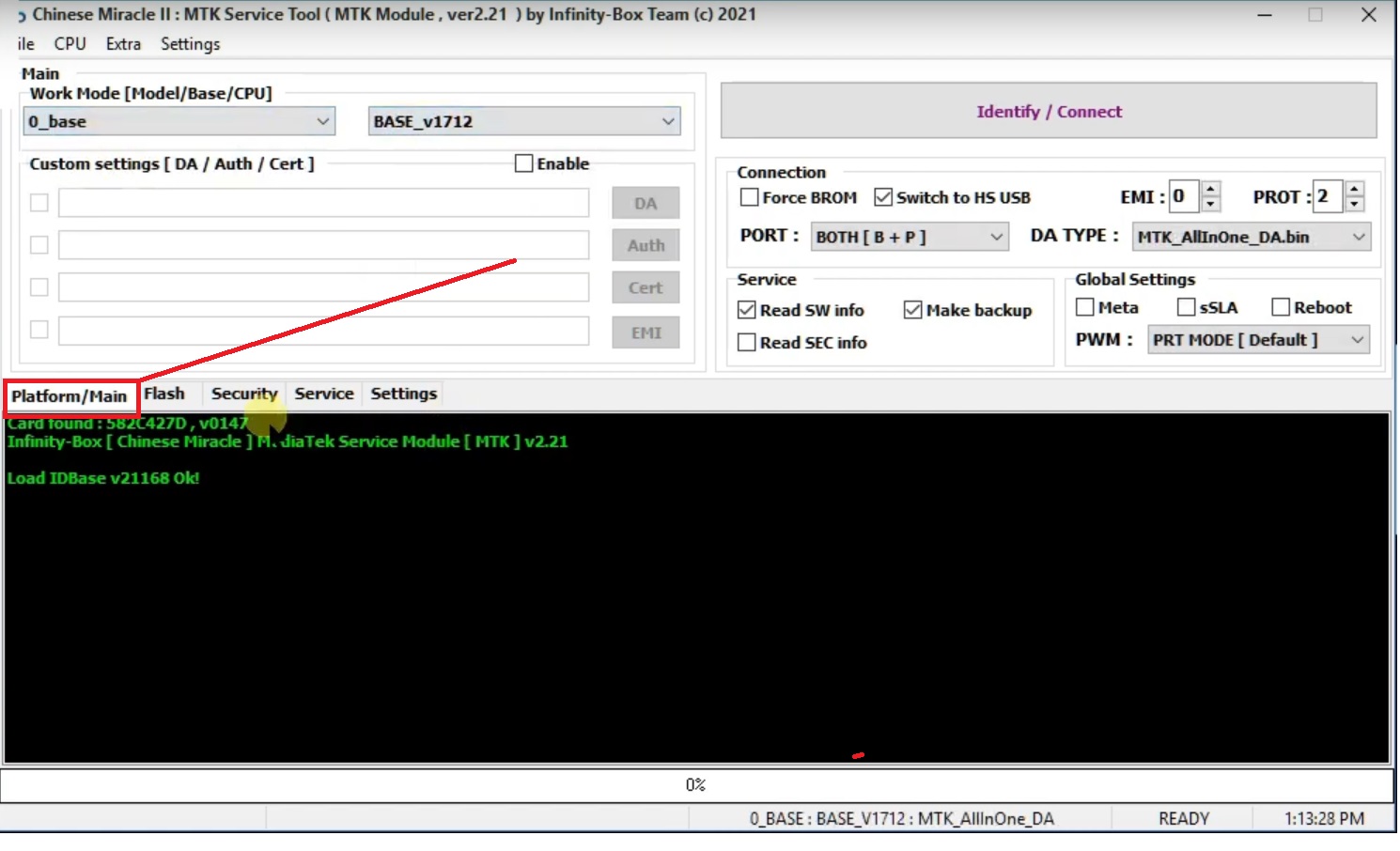Tick the checkbox beside the Cert path field
The width and height of the screenshot is (1400, 851).
(x=39, y=287)
